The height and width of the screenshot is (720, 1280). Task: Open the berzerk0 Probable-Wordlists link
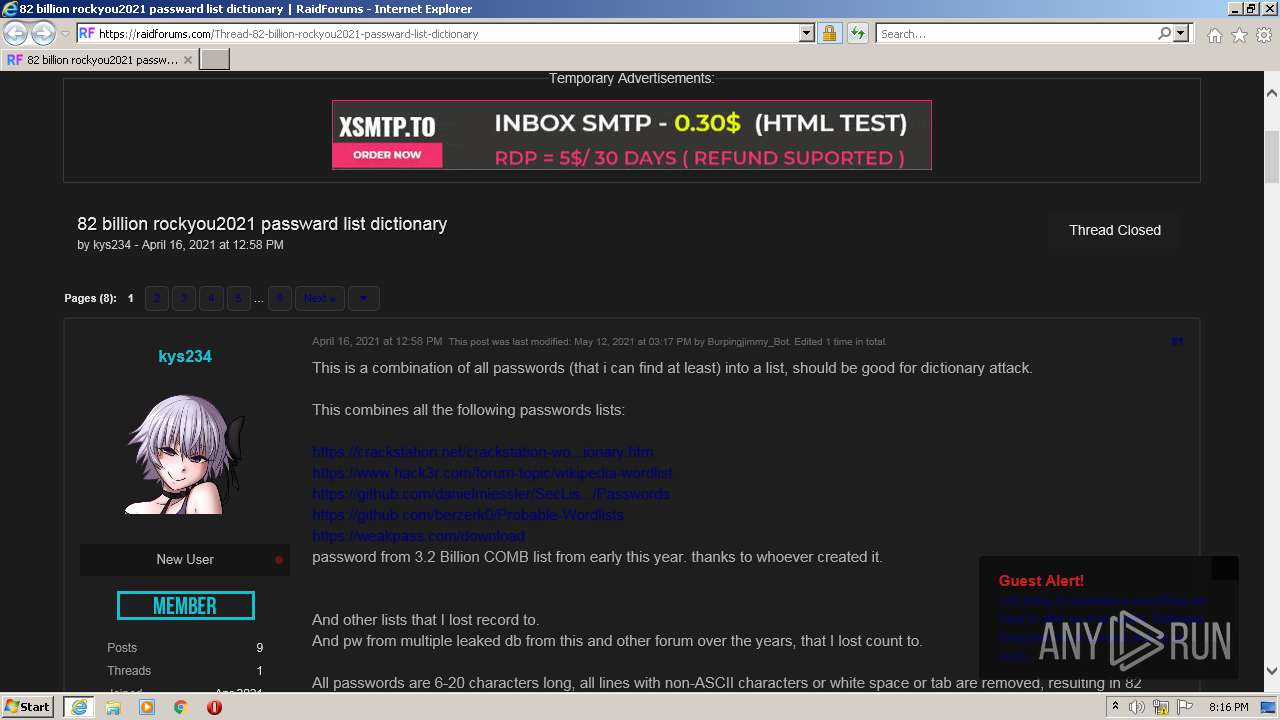[468, 515]
